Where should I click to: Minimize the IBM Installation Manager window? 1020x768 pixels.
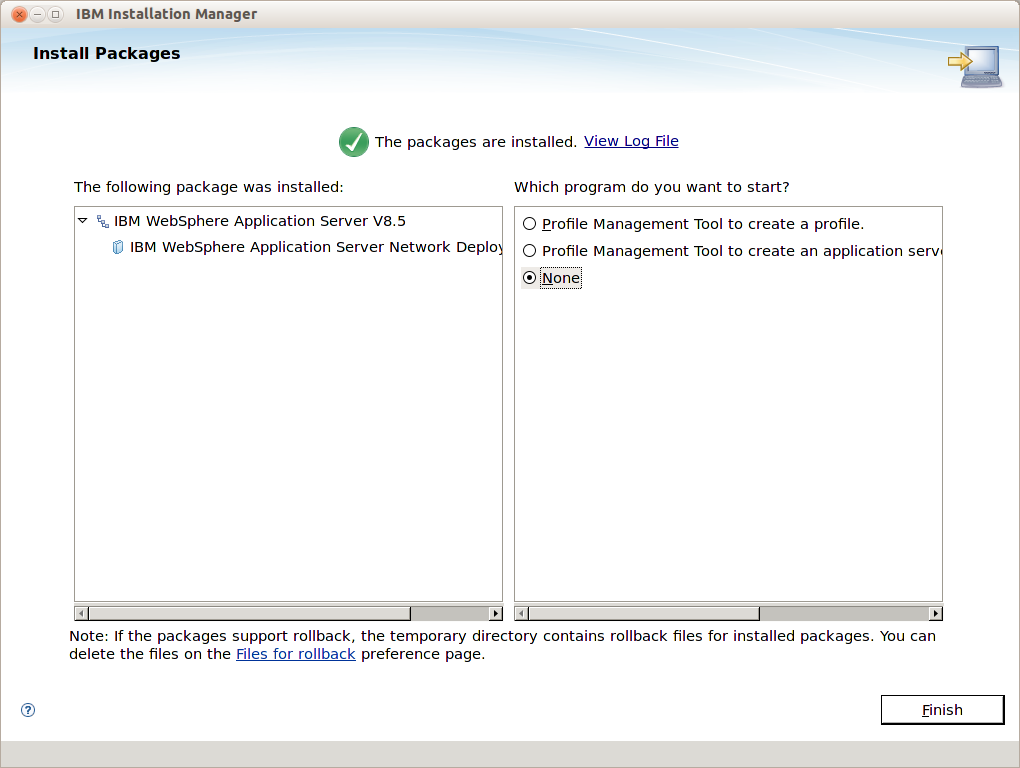(x=38, y=14)
